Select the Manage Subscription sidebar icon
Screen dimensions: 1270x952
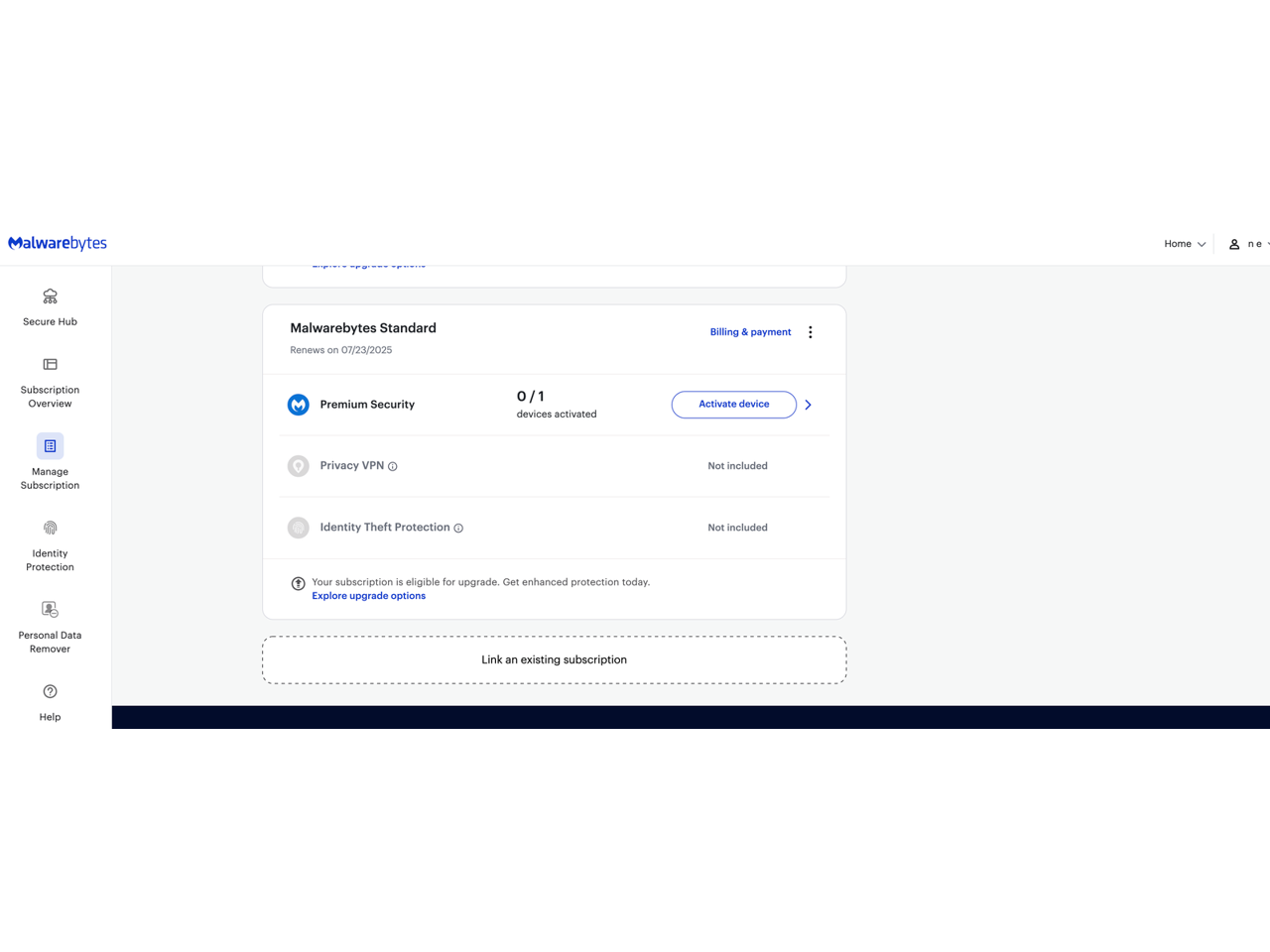(50, 446)
